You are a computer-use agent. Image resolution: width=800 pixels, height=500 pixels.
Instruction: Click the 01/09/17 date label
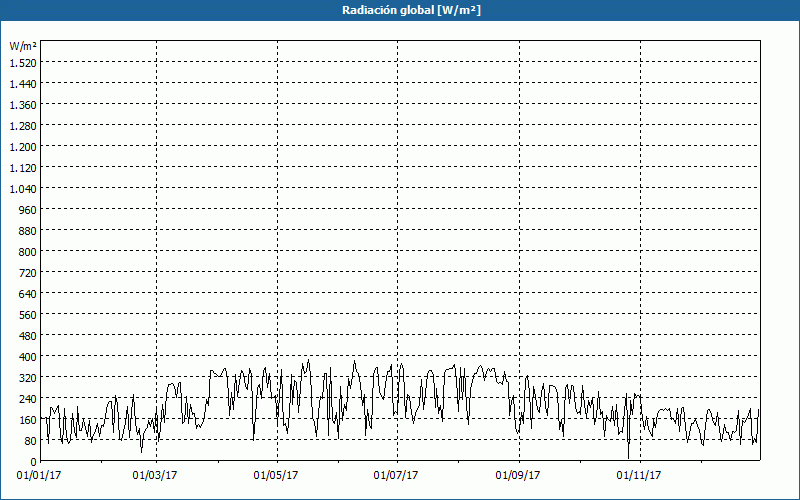coord(518,476)
